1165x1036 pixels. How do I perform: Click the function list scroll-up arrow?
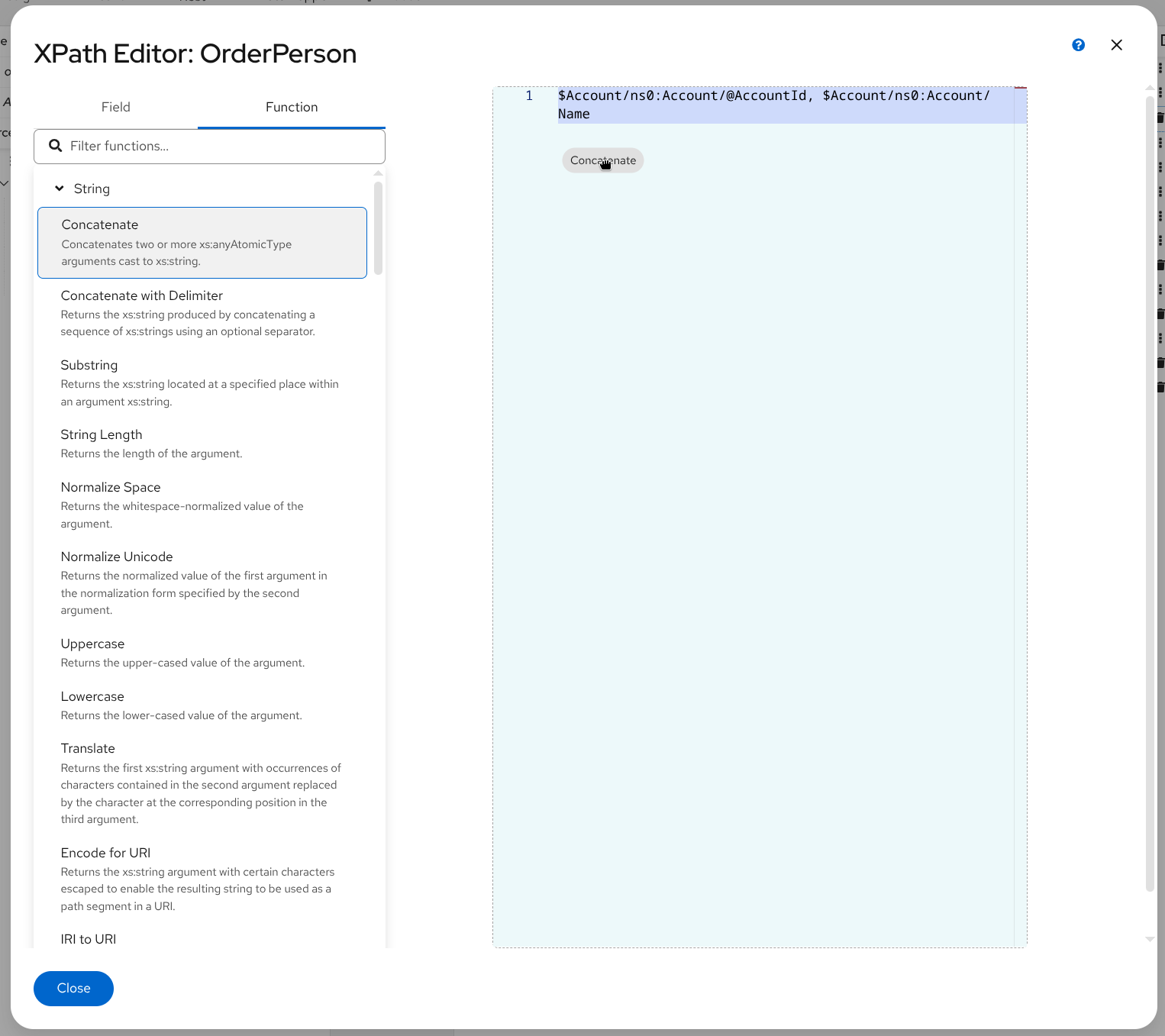pos(378,173)
